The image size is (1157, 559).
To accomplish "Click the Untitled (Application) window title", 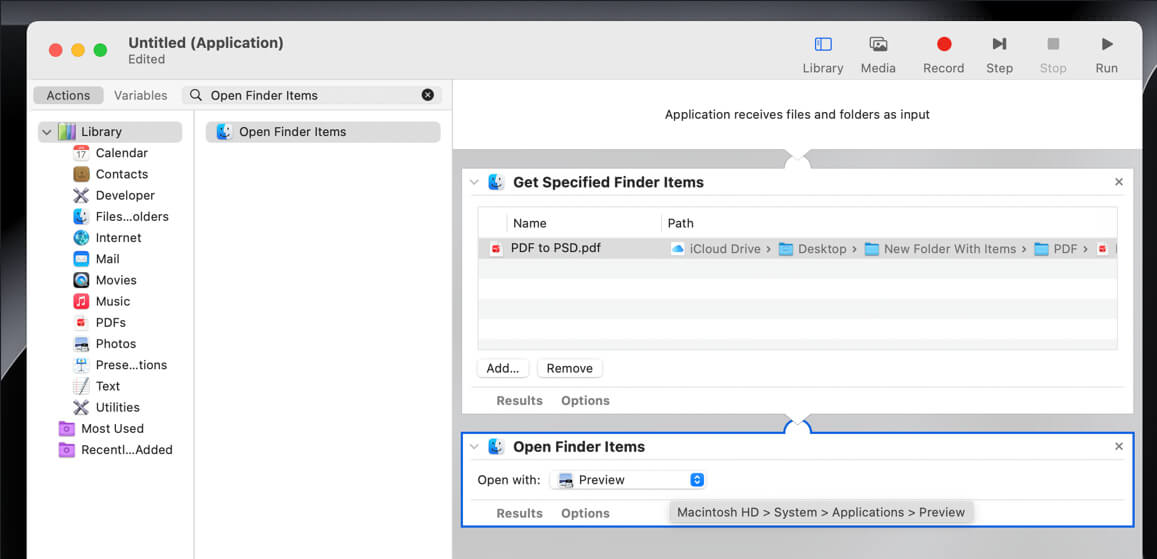I will (x=206, y=43).
